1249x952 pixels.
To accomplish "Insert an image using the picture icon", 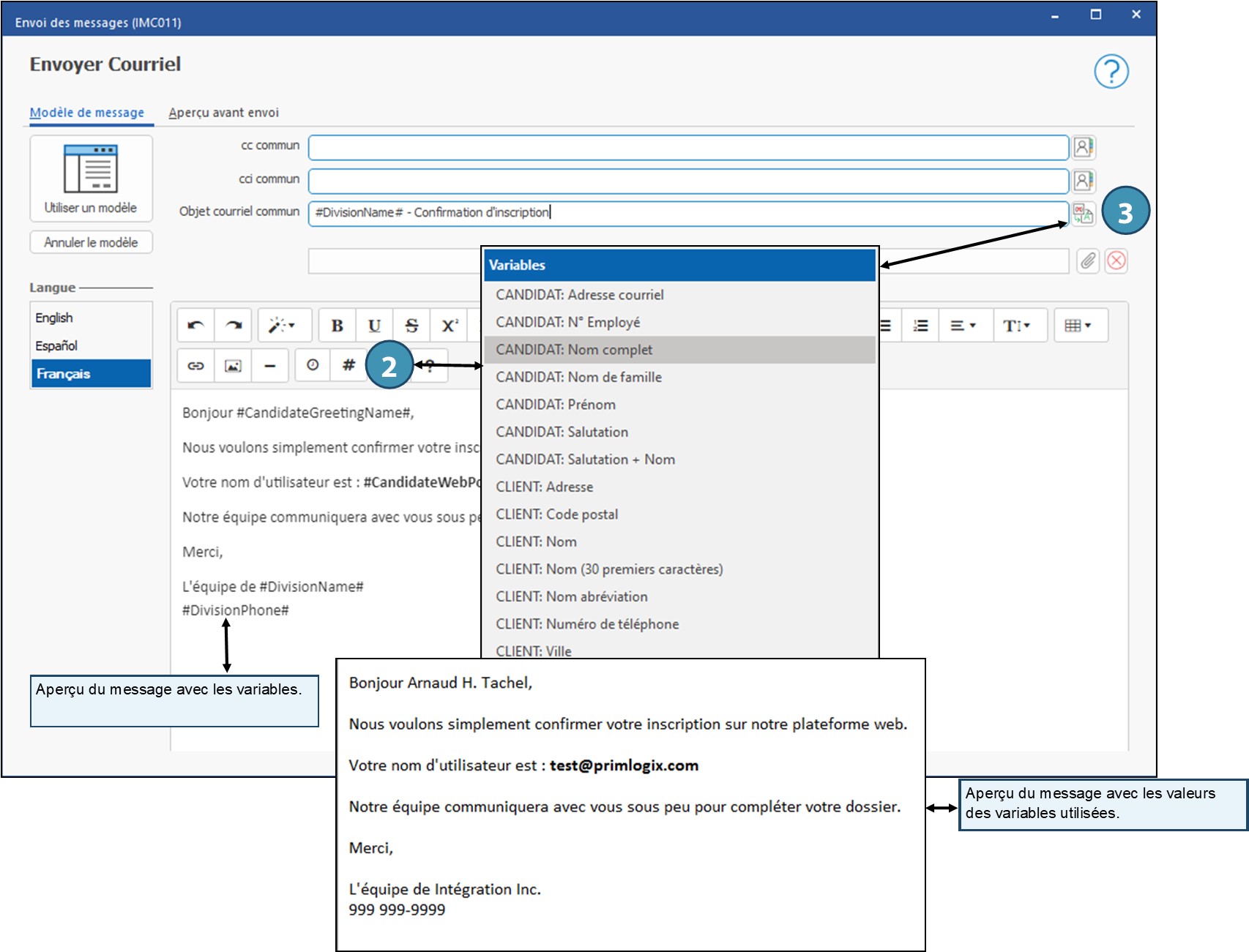I will [x=233, y=366].
